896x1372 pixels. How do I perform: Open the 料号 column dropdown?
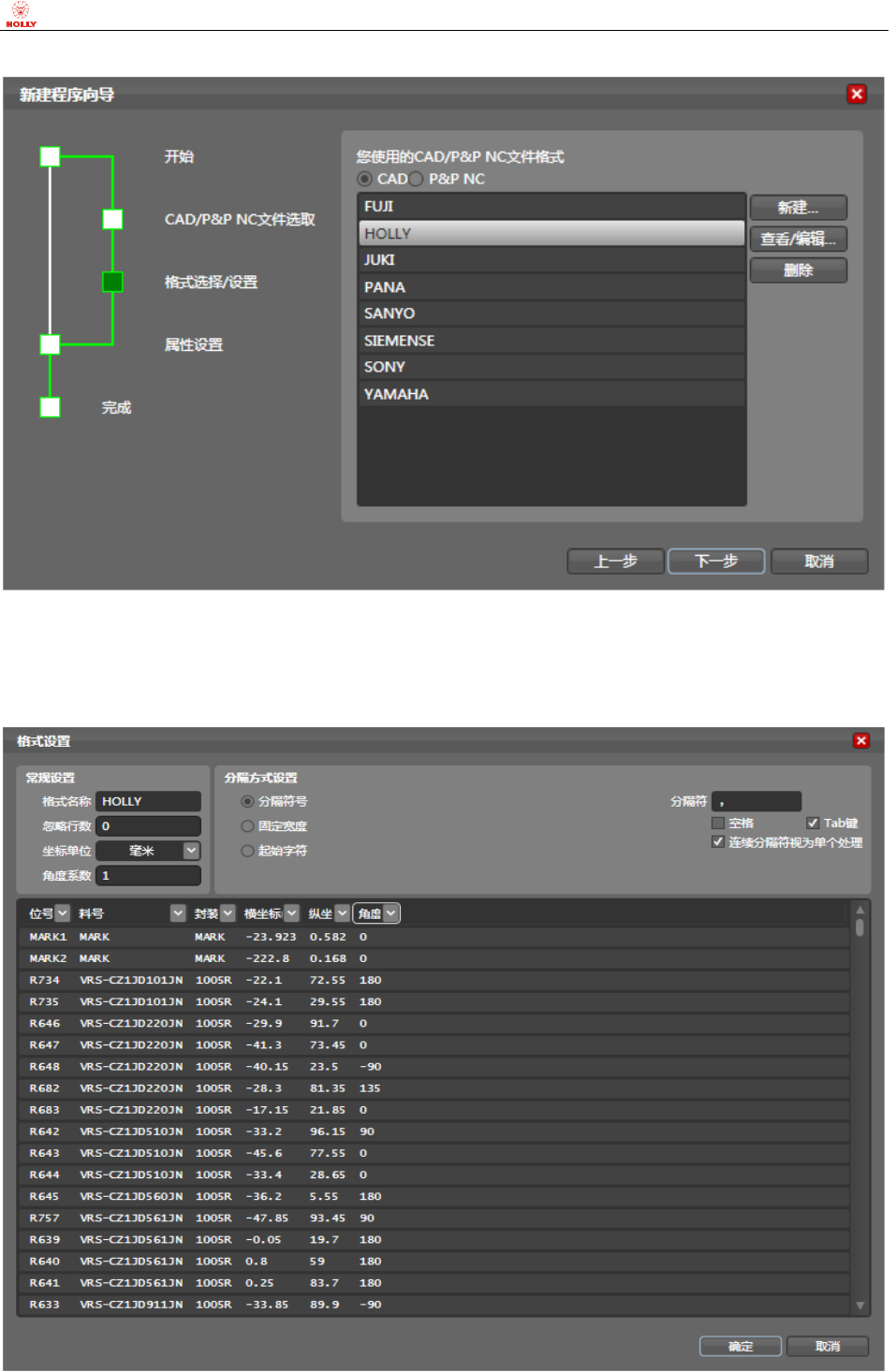(178, 912)
